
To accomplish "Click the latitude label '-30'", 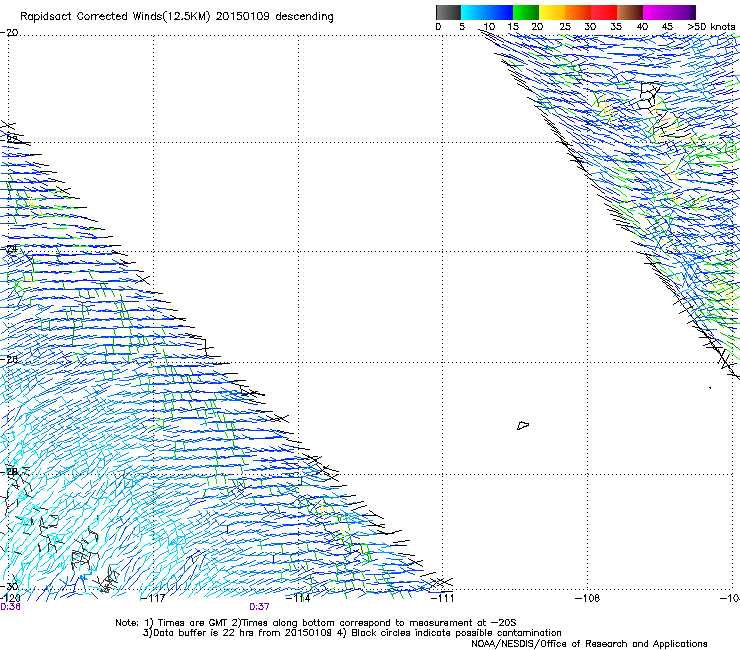I will [9, 586].
